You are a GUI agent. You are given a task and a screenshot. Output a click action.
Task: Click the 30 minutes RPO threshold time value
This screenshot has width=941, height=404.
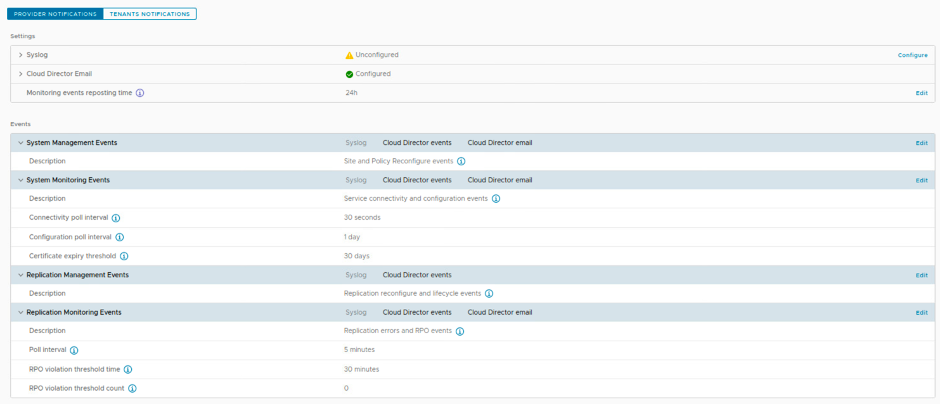coord(361,369)
